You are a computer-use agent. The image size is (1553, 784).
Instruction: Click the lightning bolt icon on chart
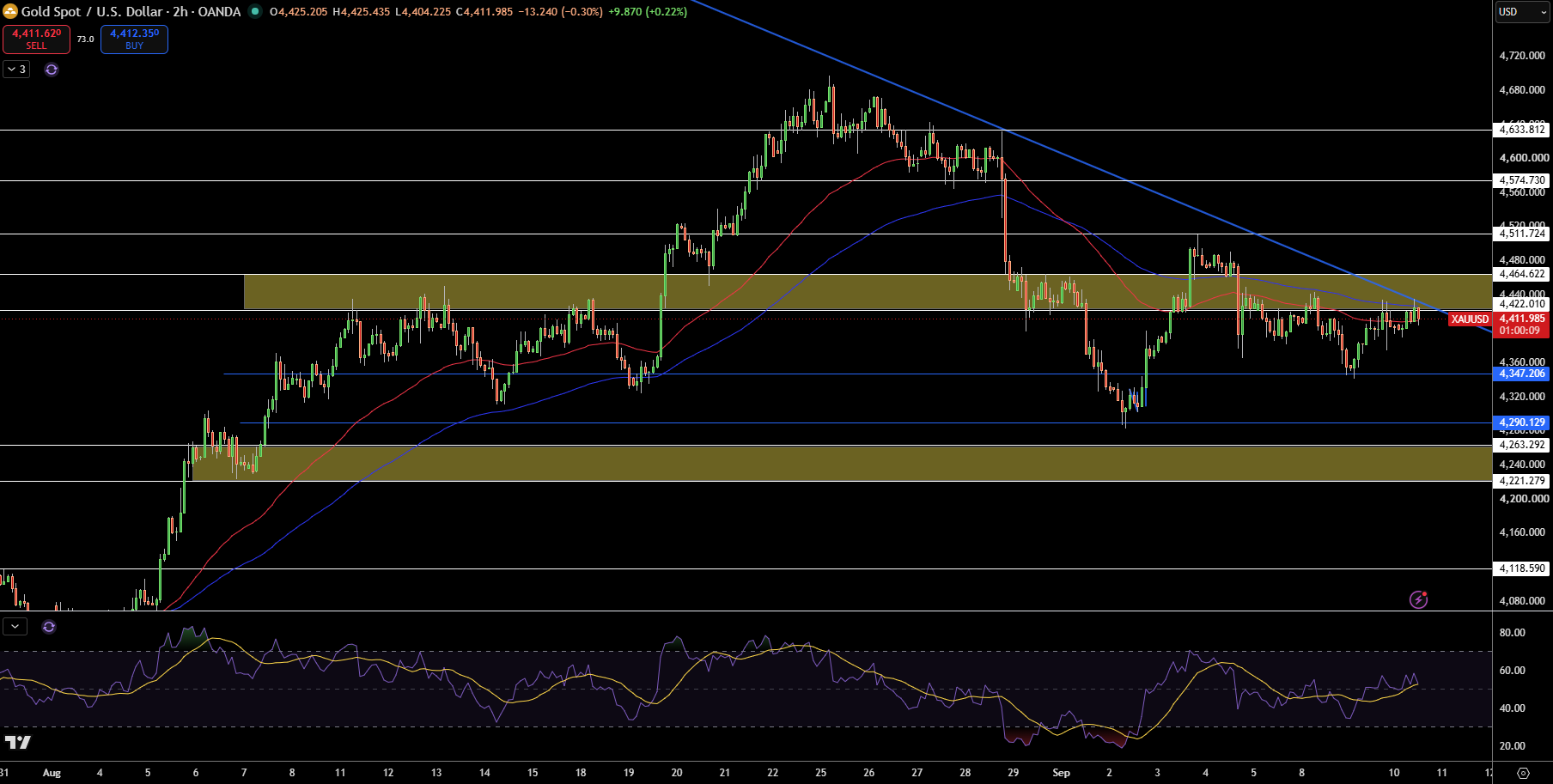click(x=1418, y=599)
